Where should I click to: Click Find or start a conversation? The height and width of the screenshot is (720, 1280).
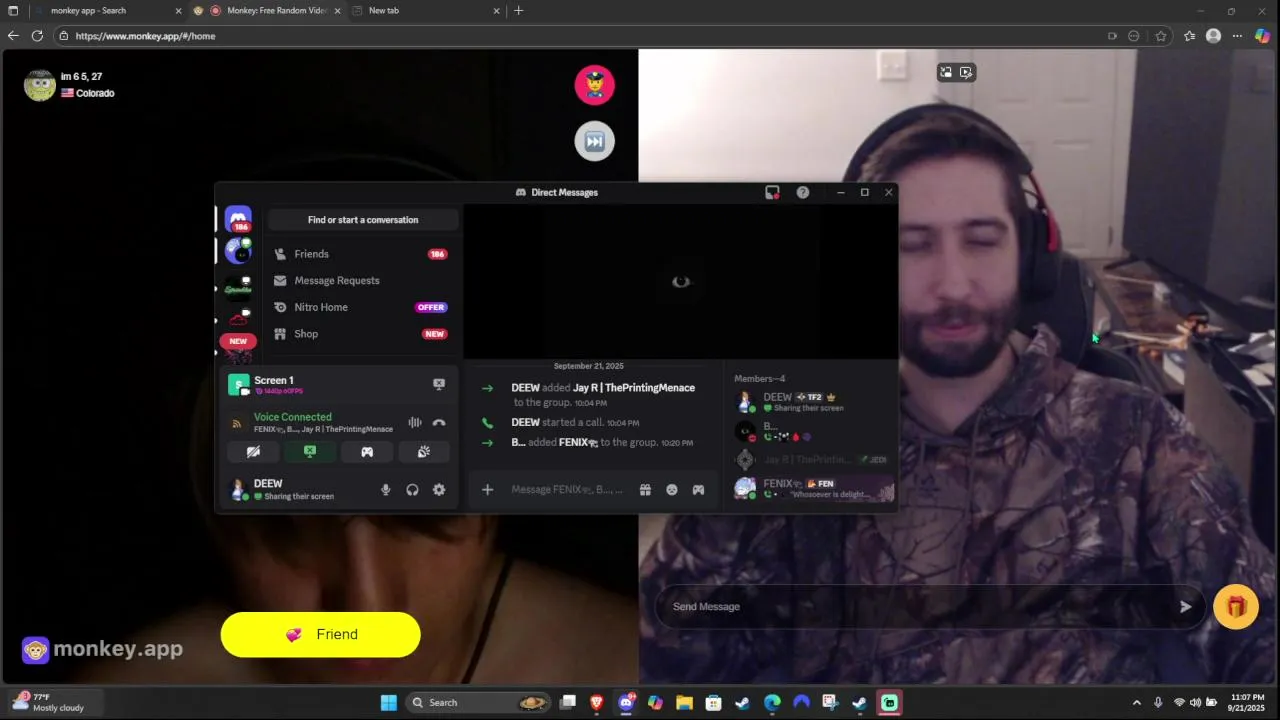363,220
